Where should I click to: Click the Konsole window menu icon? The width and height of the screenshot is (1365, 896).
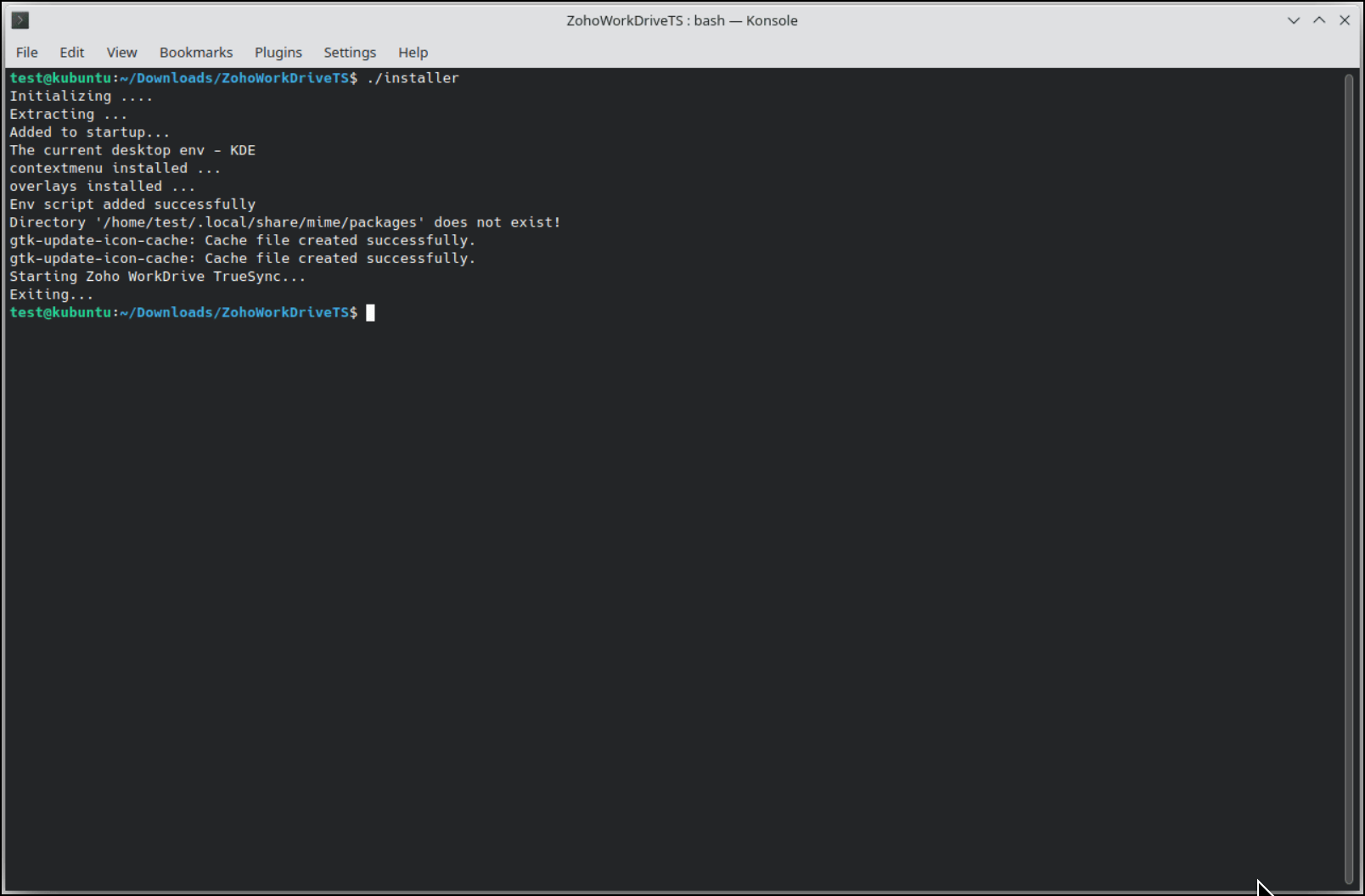point(20,20)
